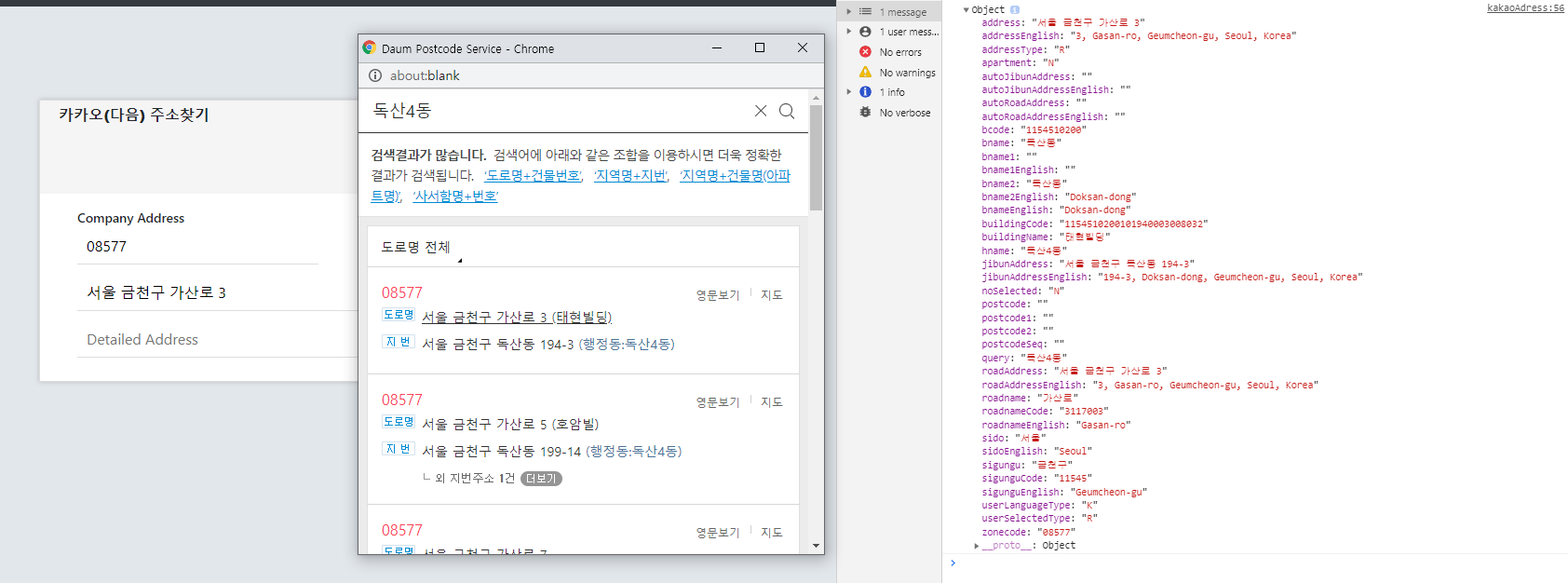Click the 서울 금천구 가산로 3 address field
Screen dimensions: 1568x583
(x=218, y=292)
